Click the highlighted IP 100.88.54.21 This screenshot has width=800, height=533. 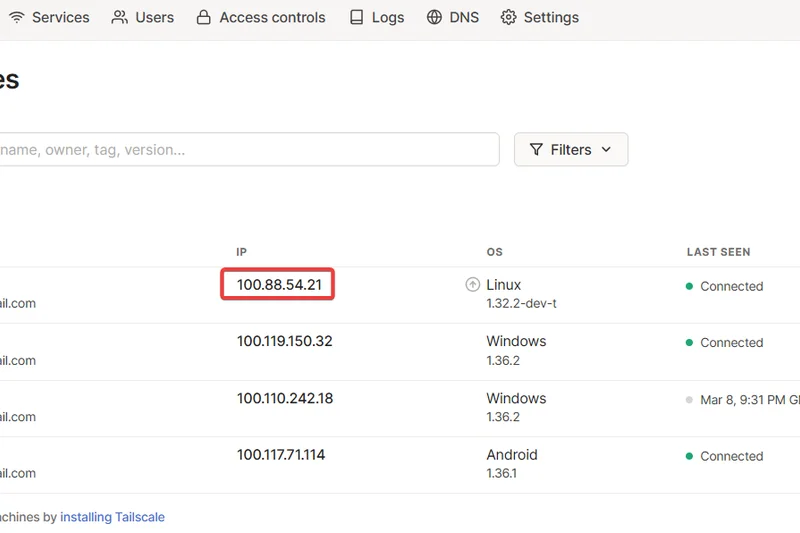coord(279,285)
